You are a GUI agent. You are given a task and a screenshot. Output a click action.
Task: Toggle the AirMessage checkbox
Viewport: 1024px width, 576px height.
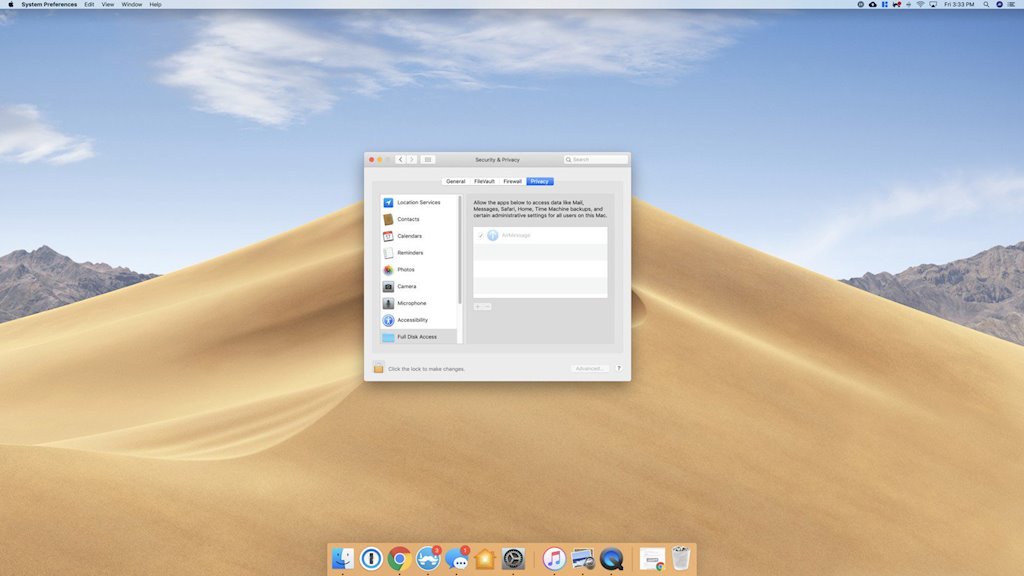(481, 235)
